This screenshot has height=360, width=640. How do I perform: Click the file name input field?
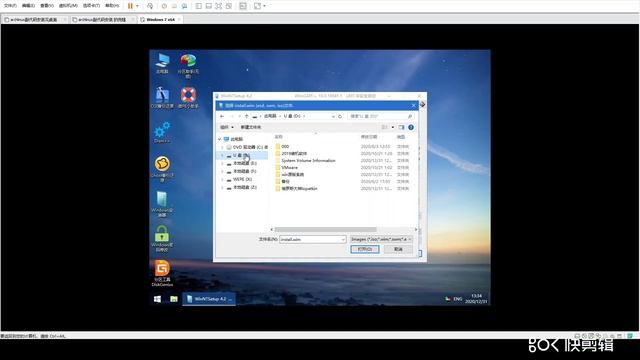pos(313,239)
